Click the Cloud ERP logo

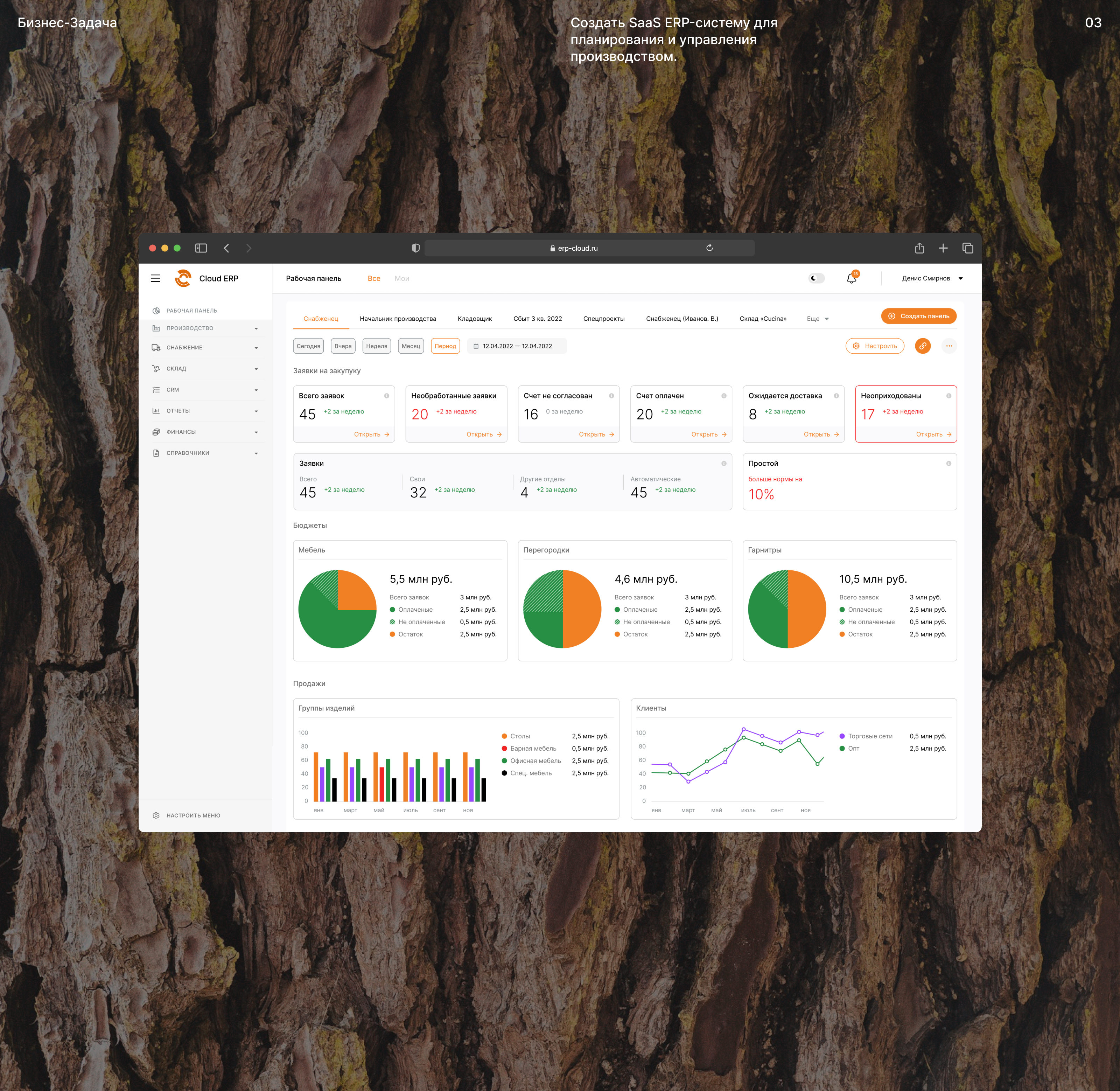183,278
